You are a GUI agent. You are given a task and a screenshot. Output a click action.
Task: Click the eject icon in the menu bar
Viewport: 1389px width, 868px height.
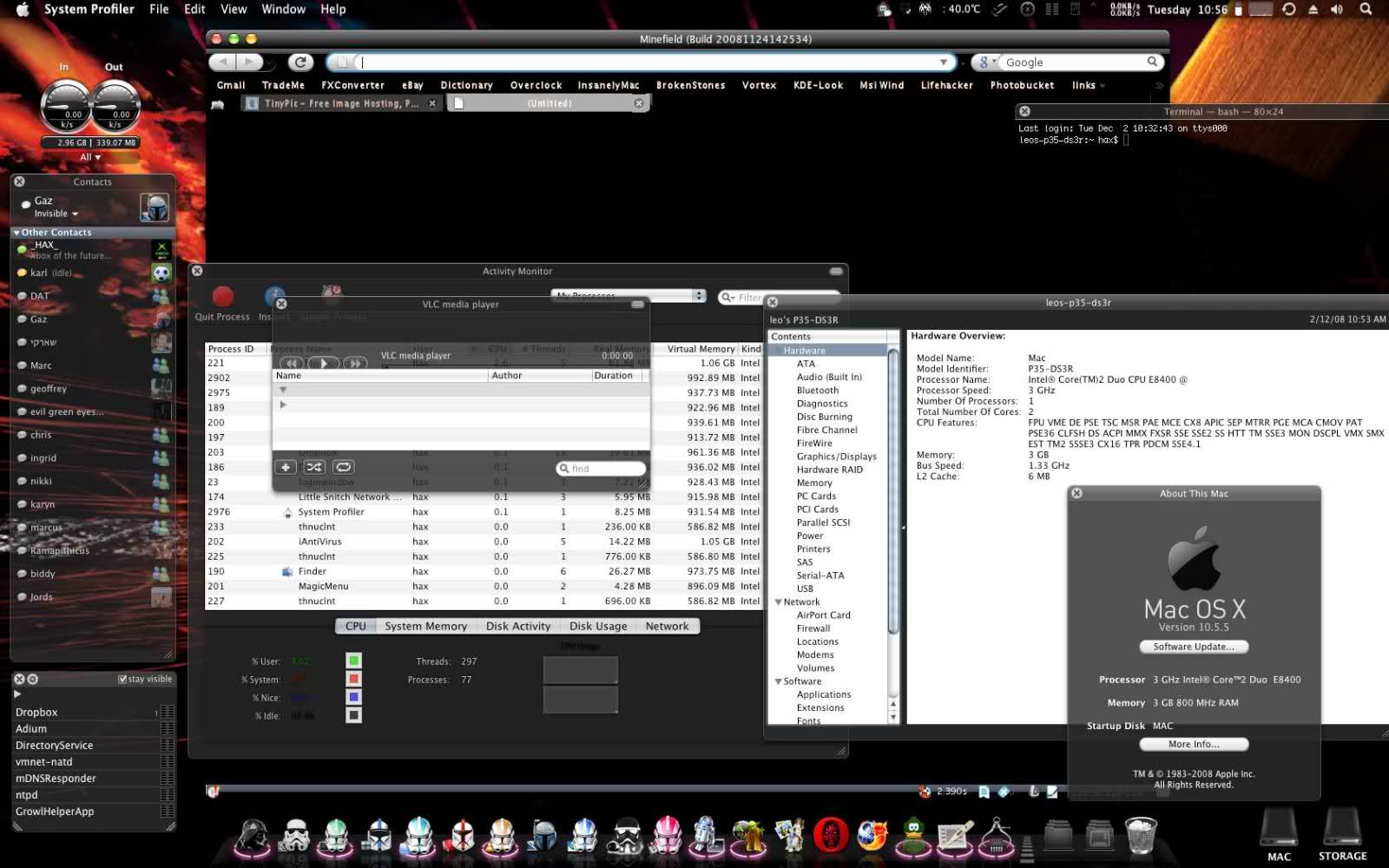point(1313,10)
